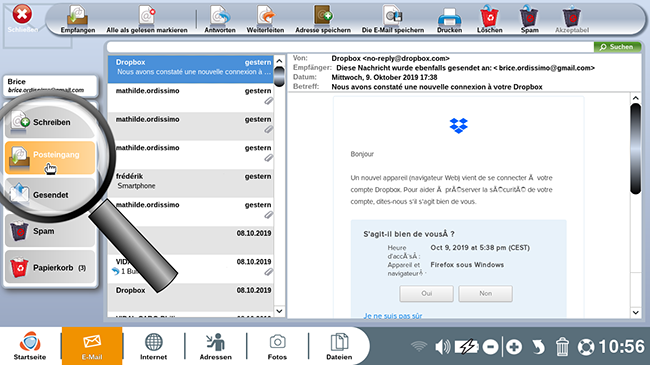Delete the message with Löschen

tap(490, 19)
